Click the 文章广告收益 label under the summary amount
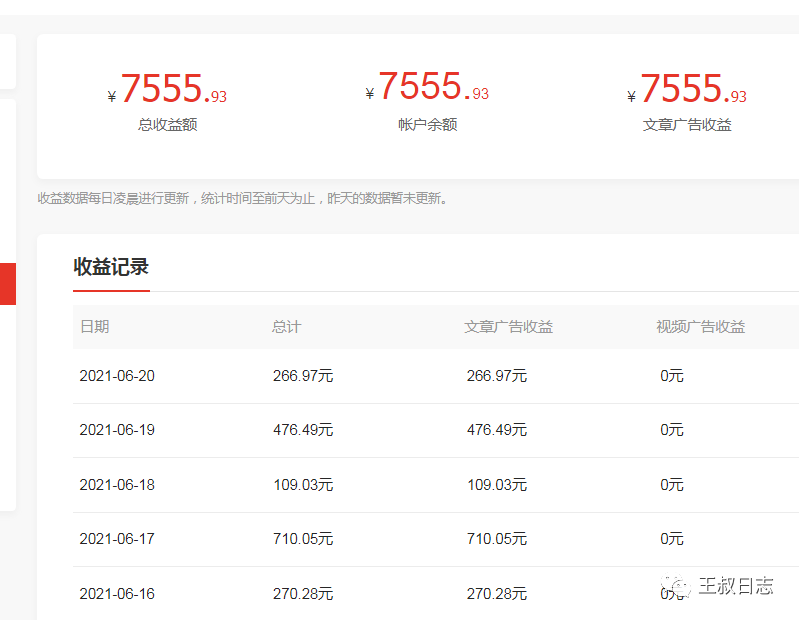 pyautogui.click(x=687, y=125)
